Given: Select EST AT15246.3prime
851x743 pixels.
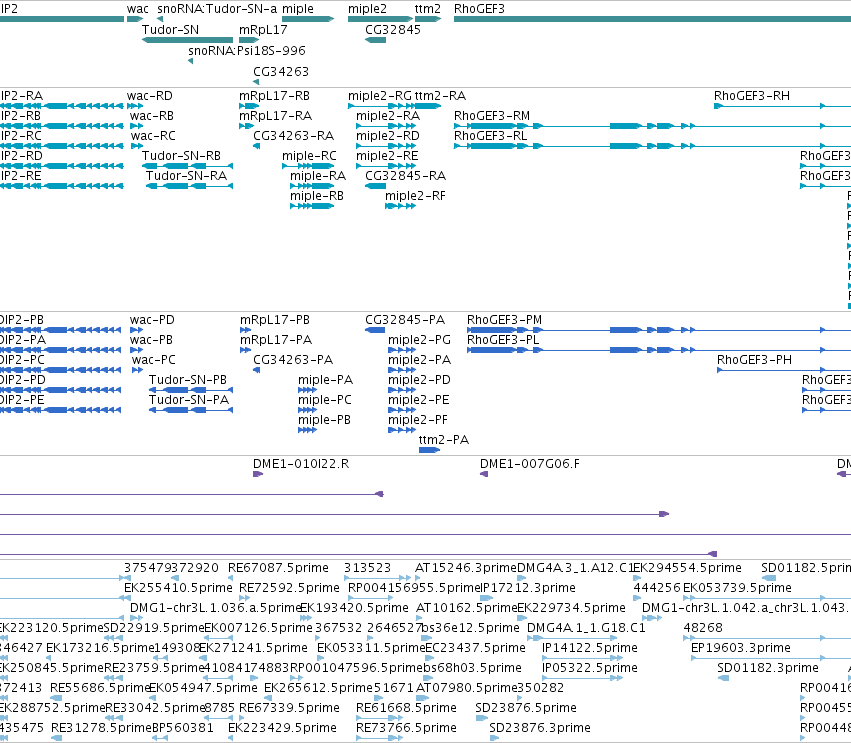Looking at the screenshot, I should (x=466, y=568).
